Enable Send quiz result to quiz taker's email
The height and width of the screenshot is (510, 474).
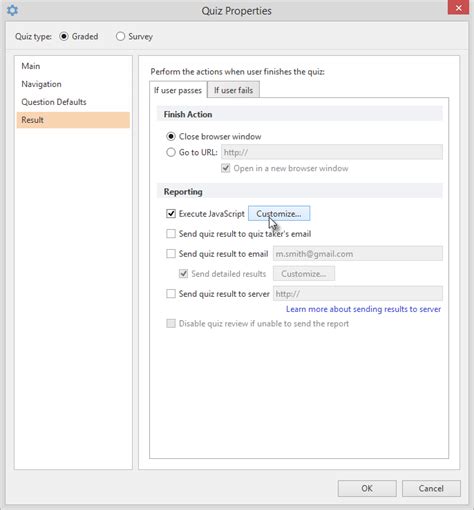click(x=171, y=234)
